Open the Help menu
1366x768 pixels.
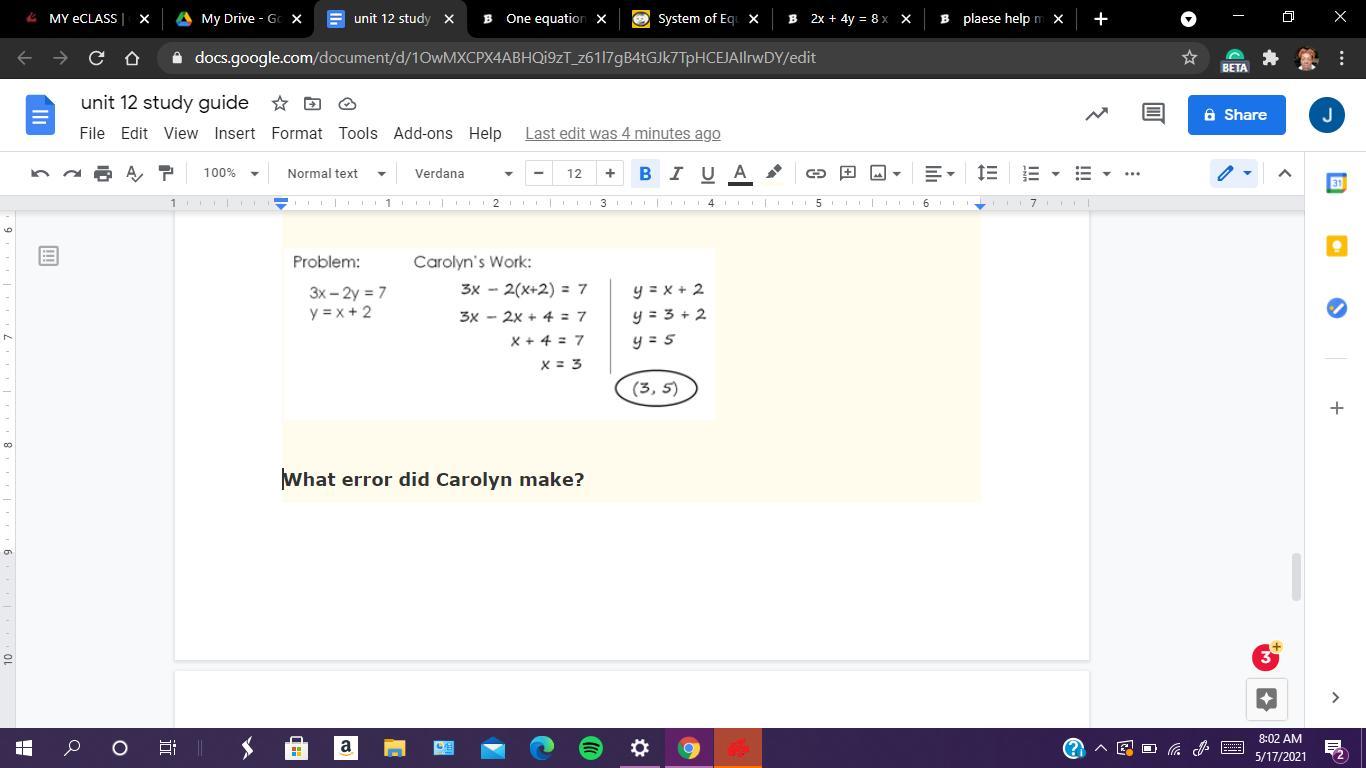[485, 133]
